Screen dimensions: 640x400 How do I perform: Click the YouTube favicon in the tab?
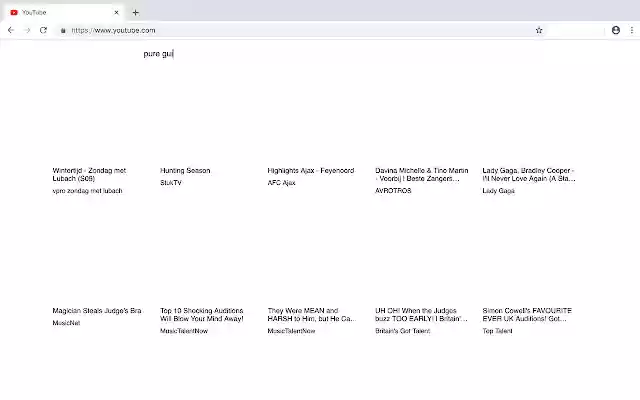(x=14, y=13)
